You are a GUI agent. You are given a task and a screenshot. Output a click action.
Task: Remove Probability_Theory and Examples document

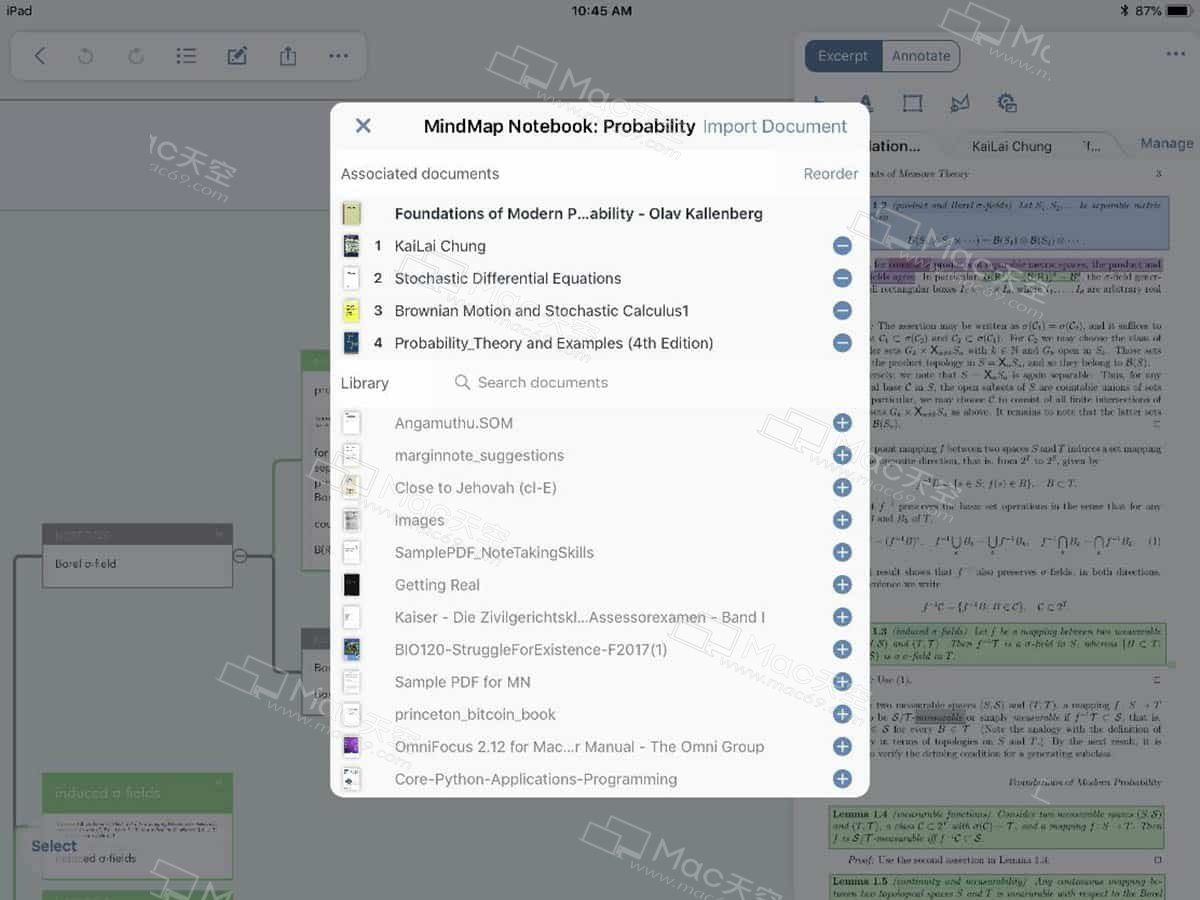[842, 343]
